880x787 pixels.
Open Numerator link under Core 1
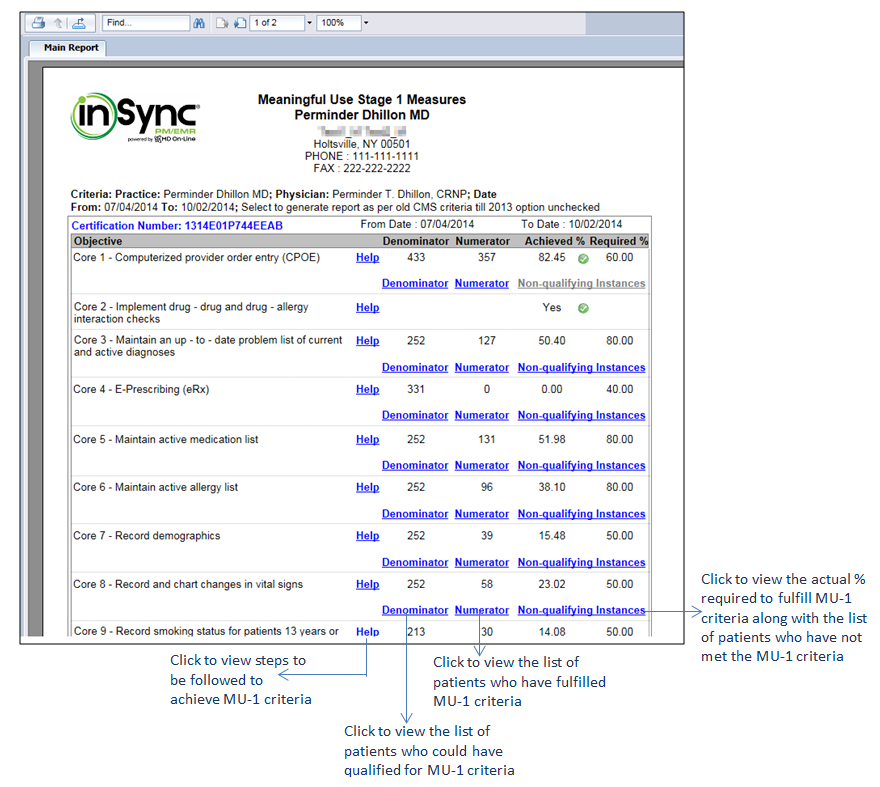point(481,284)
